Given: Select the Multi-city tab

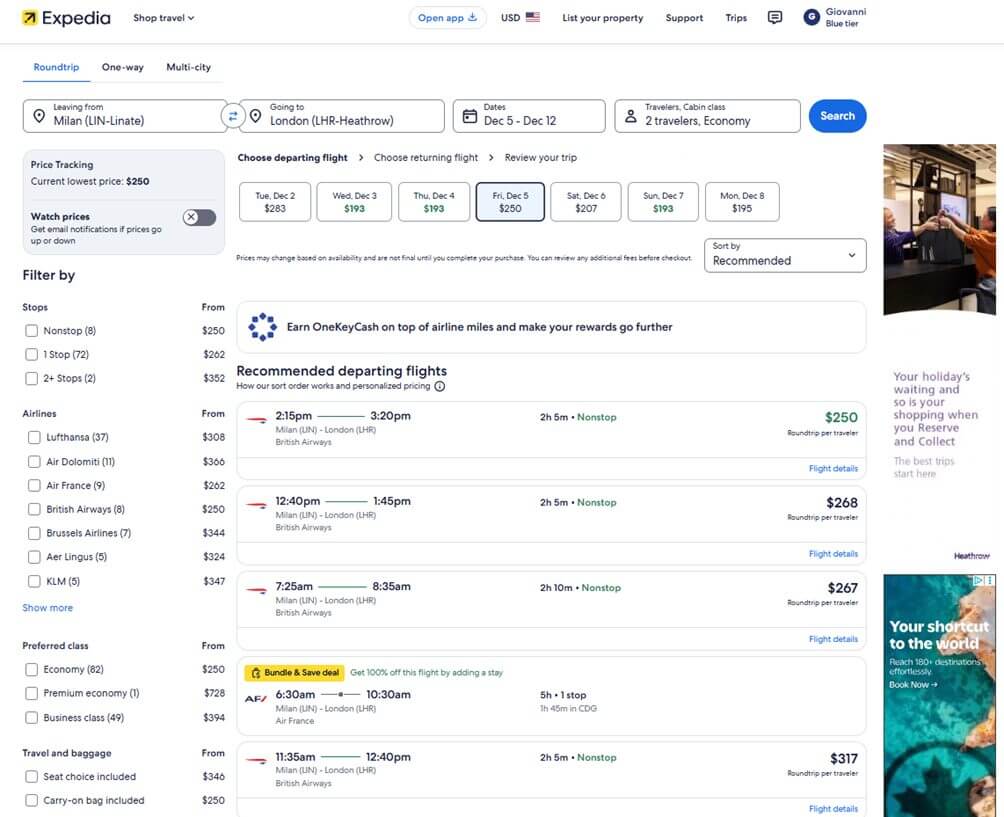Looking at the screenshot, I should pos(188,67).
